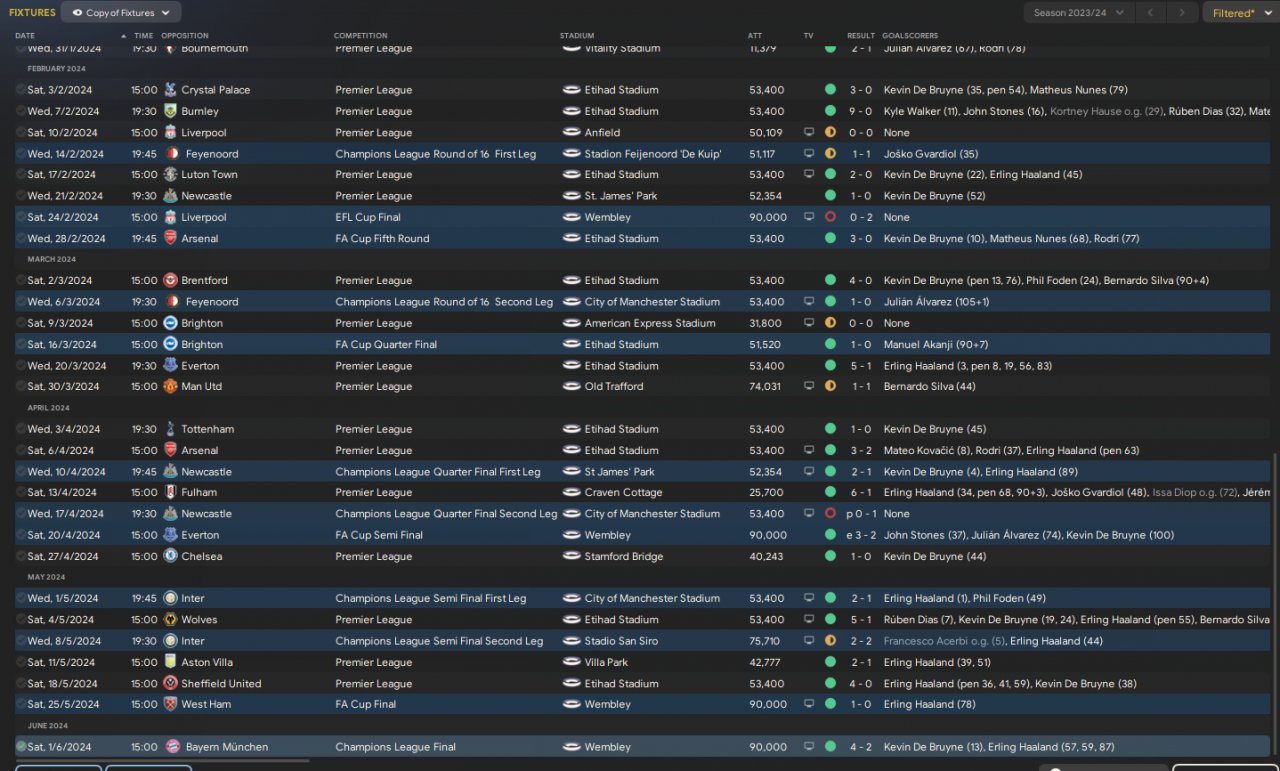
Task: Open the Bayern München opposition link
Action: pos(227,747)
